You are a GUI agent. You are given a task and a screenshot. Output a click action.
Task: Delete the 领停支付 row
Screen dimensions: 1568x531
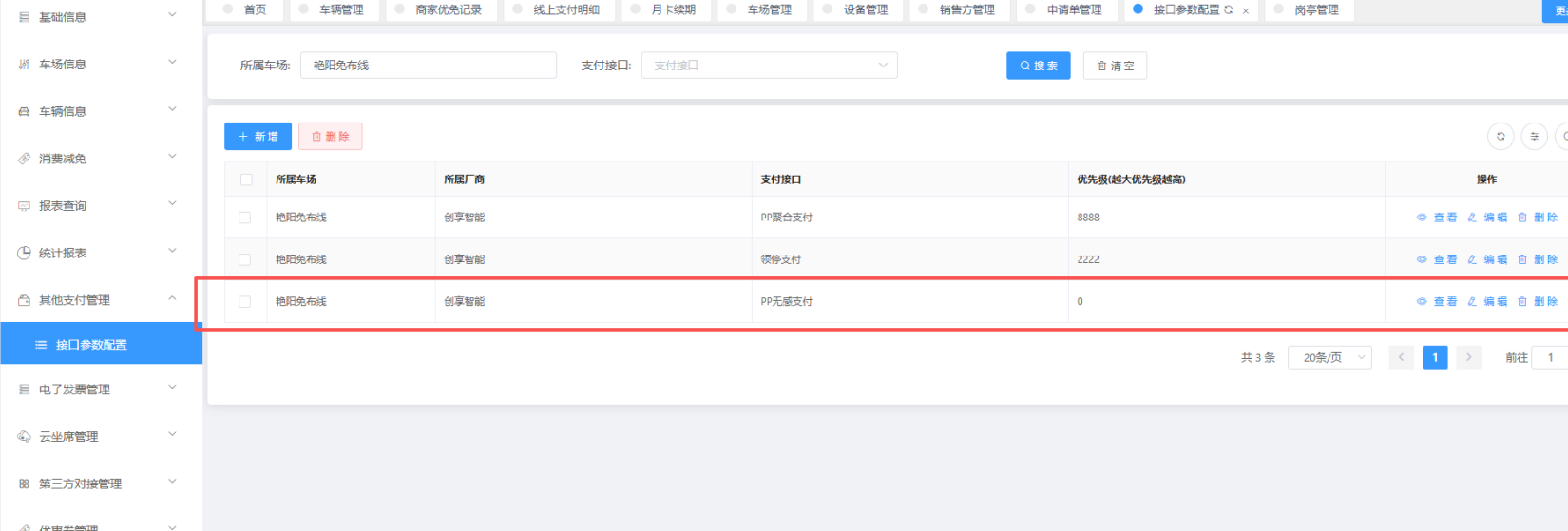tap(1538, 259)
